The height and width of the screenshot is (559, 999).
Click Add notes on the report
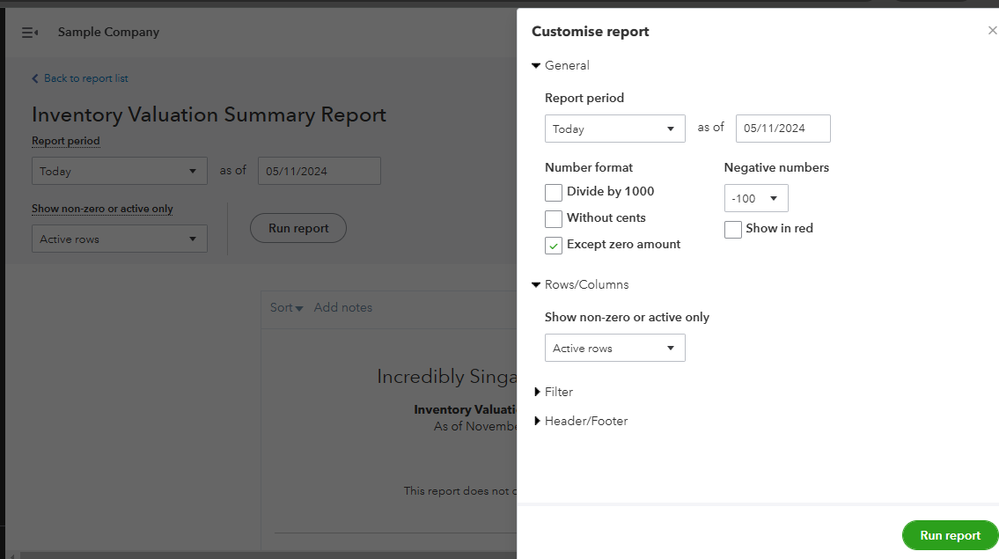(x=343, y=308)
